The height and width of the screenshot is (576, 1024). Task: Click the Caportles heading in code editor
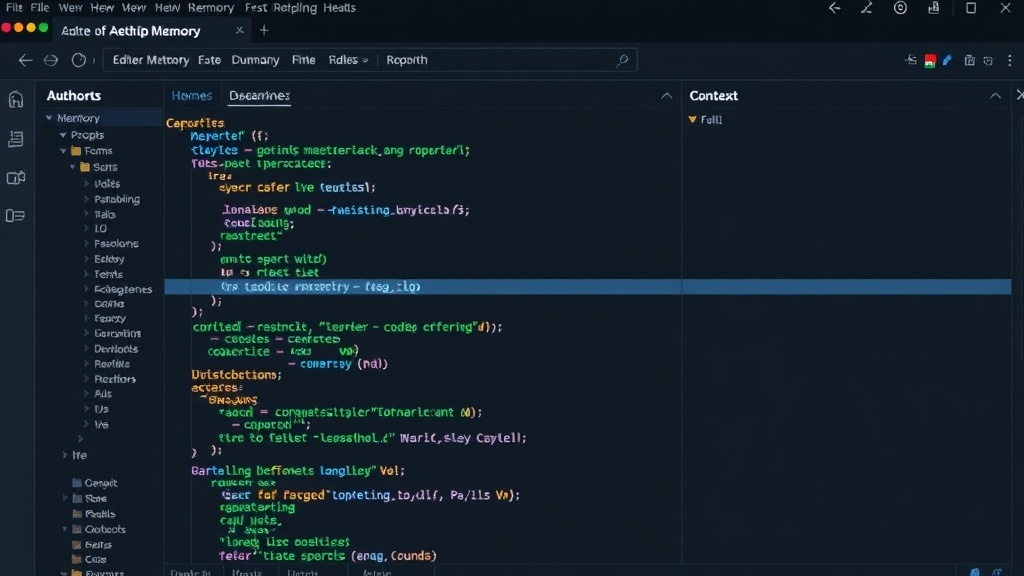(195, 123)
